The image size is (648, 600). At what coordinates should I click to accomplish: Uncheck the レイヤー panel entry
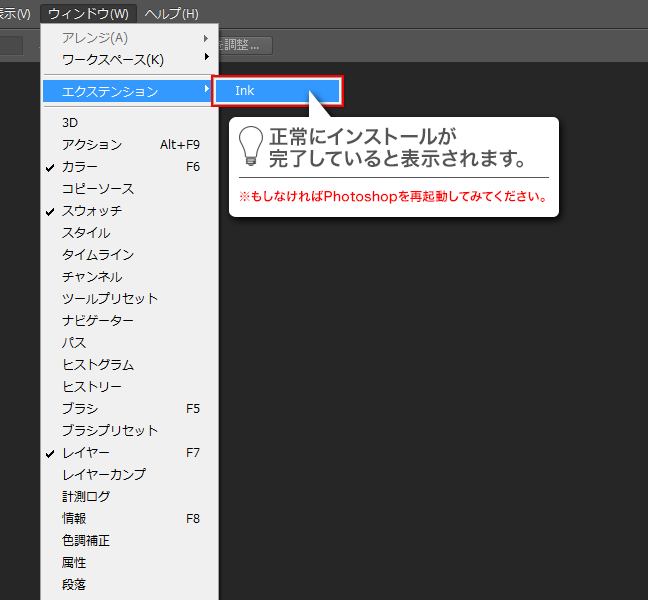pos(86,453)
